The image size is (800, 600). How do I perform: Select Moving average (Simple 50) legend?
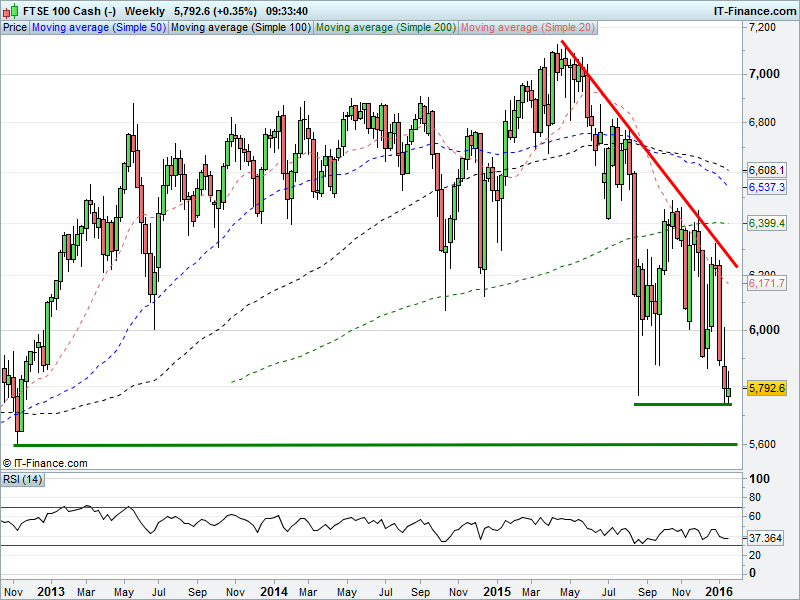point(99,28)
